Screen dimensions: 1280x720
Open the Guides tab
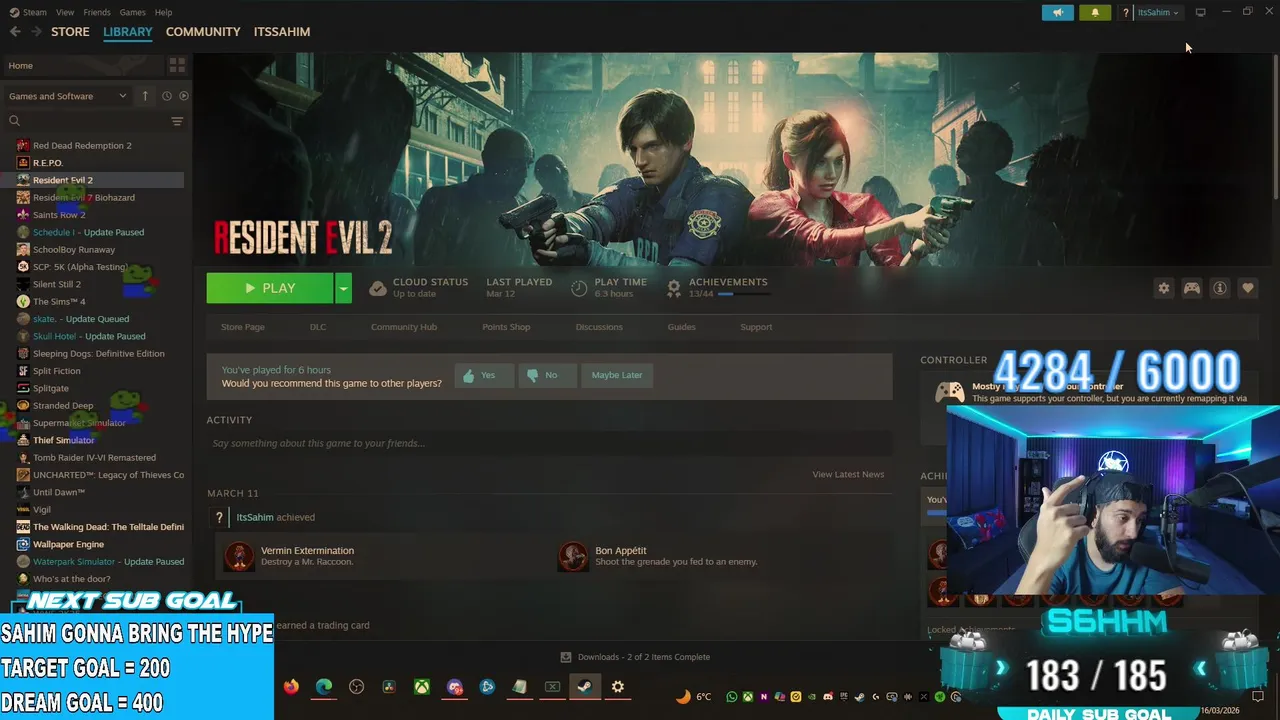click(681, 327)
